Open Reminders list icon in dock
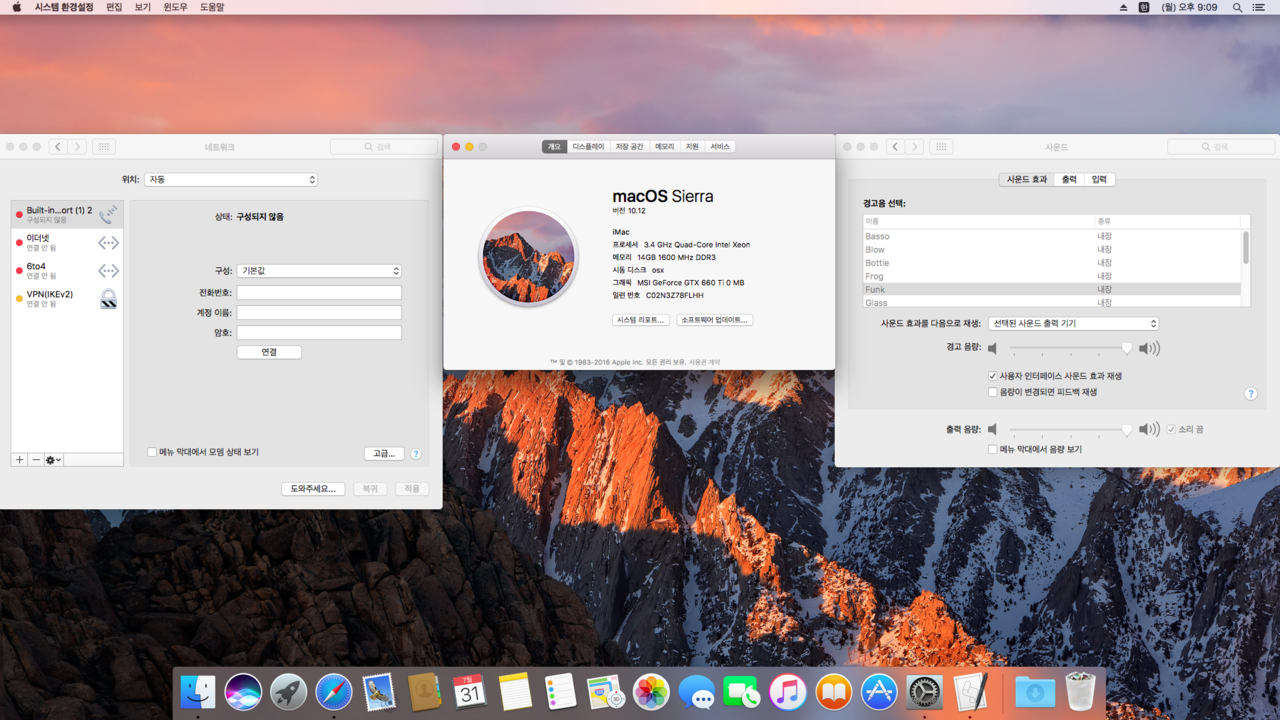1280x720 pixels. [560, 692]
